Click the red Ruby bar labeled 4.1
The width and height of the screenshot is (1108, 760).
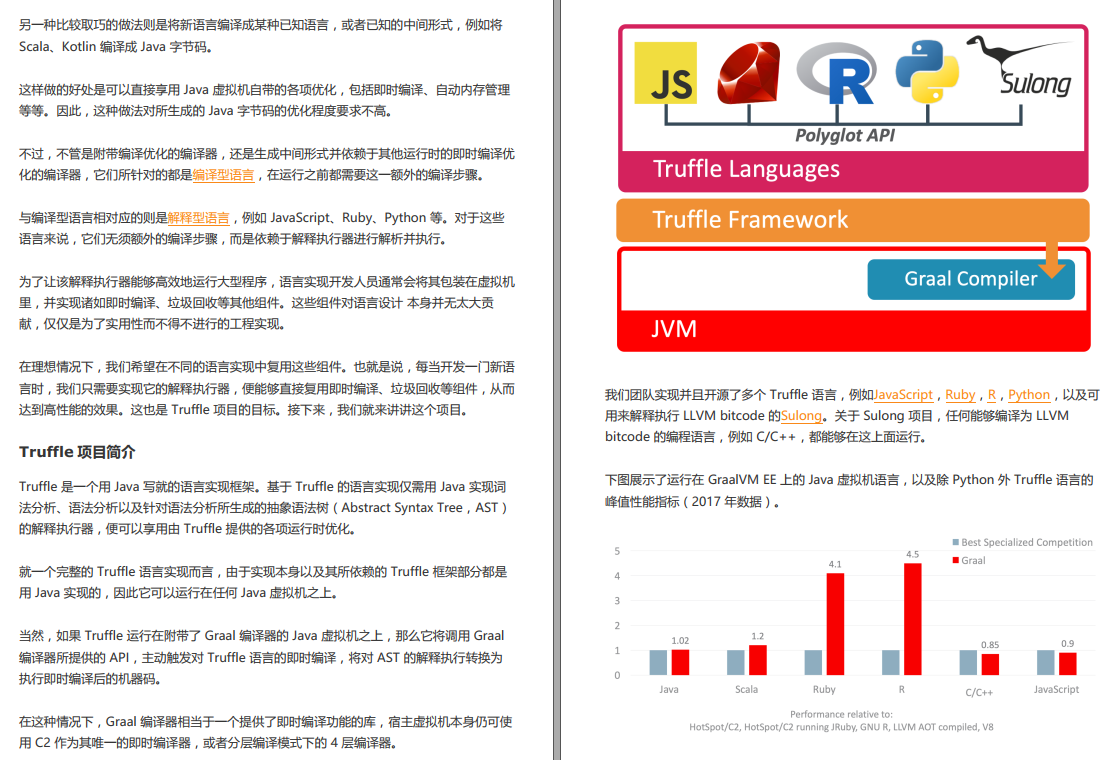pos(835,624)
